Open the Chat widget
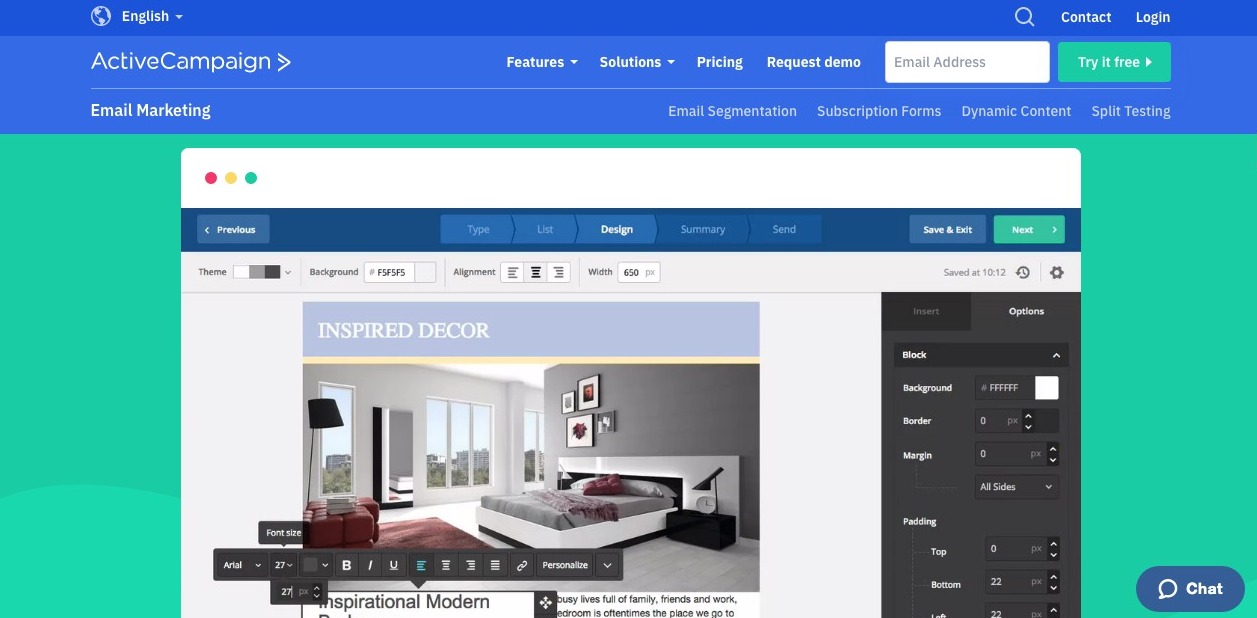Screen dimensions: 1257x618 pyautogui.click(x=1190, y=589)
